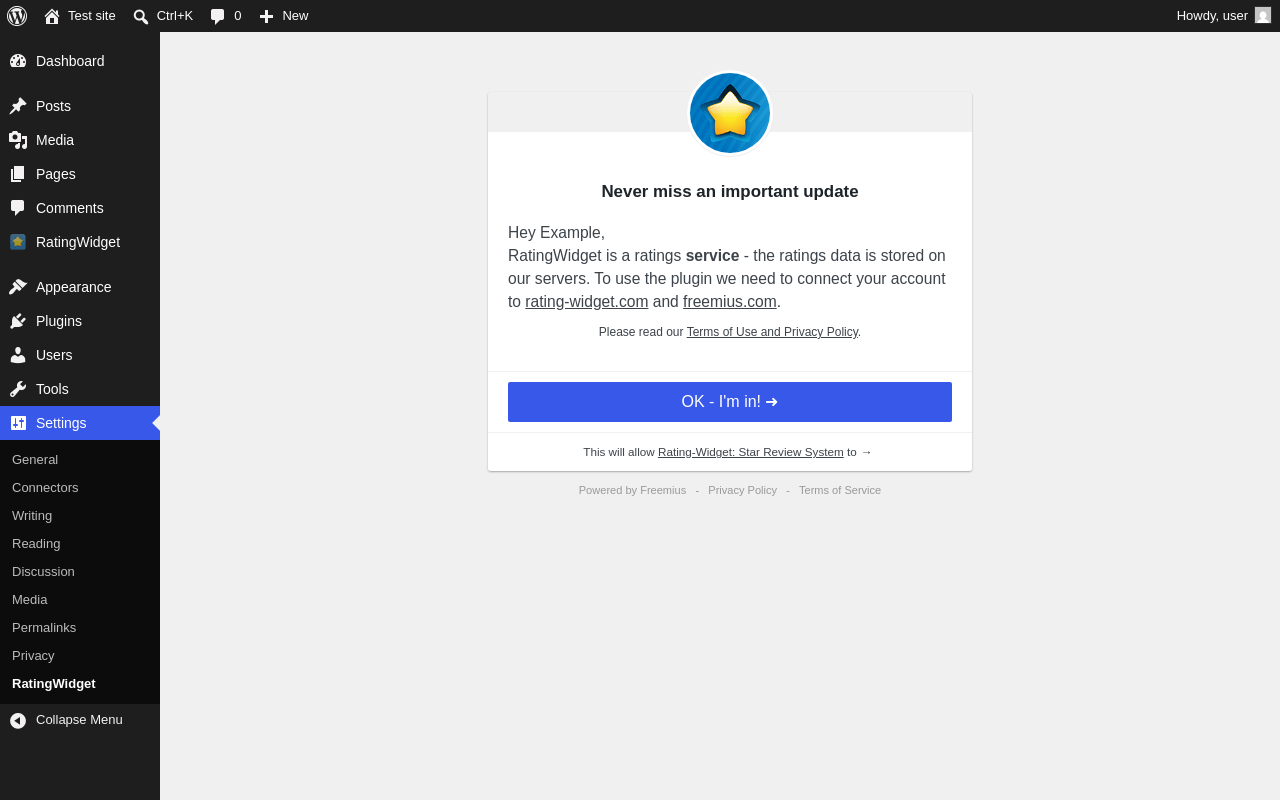Follow the freemius.com link

730,302
